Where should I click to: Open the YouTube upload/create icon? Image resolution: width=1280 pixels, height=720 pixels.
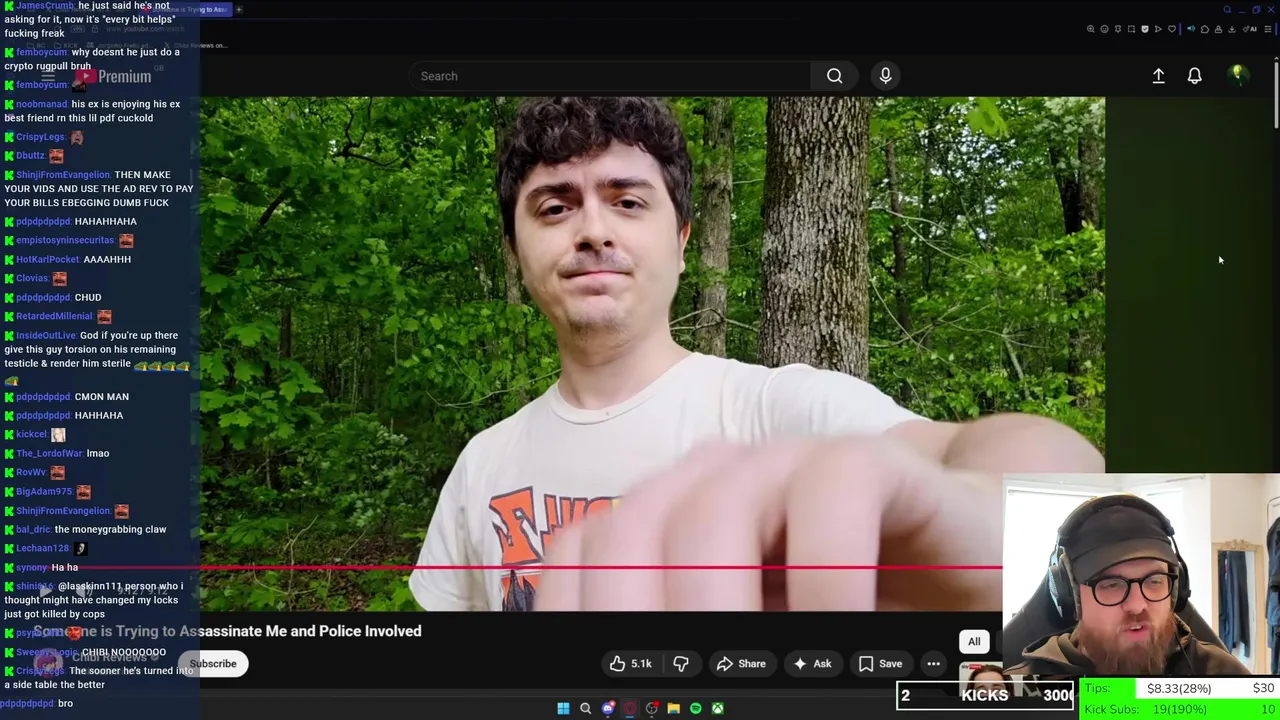pos(1158,76)
